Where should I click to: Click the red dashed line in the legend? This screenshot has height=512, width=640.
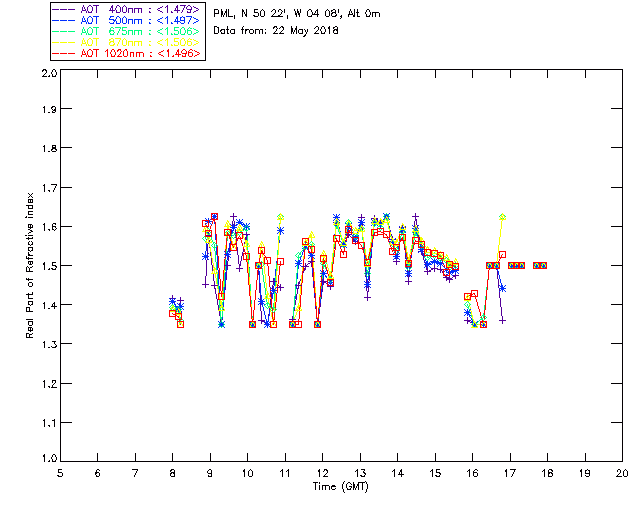(64, 53)
